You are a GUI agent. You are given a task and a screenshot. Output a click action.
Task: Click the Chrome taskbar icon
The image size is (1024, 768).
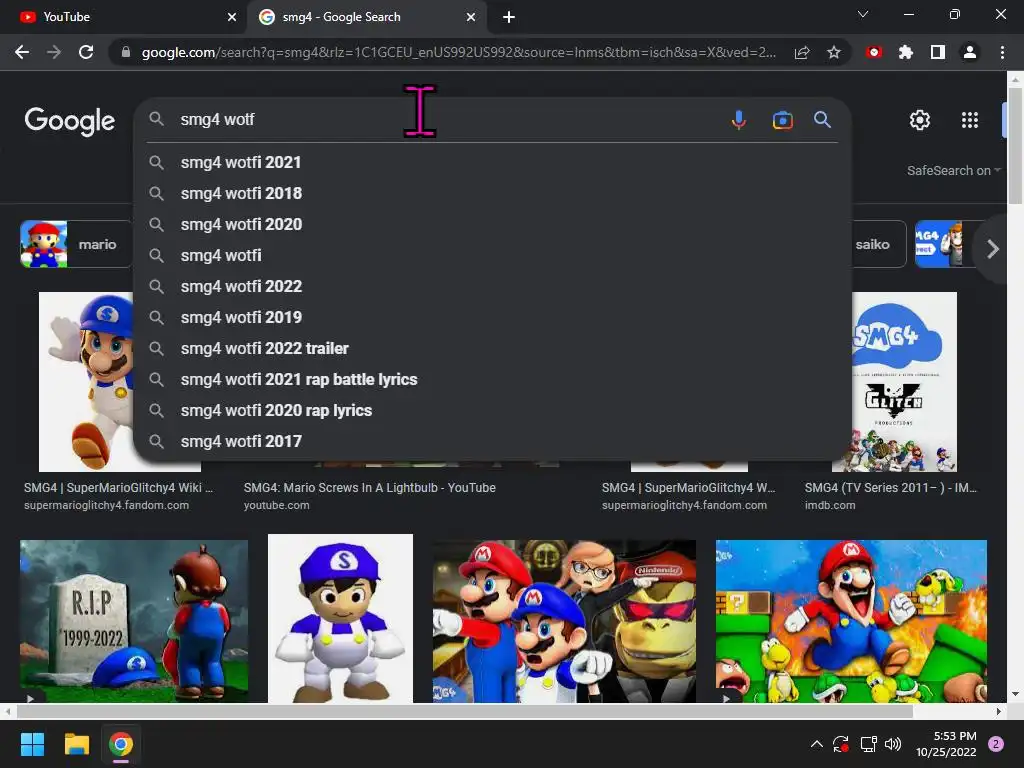point(121,744)
